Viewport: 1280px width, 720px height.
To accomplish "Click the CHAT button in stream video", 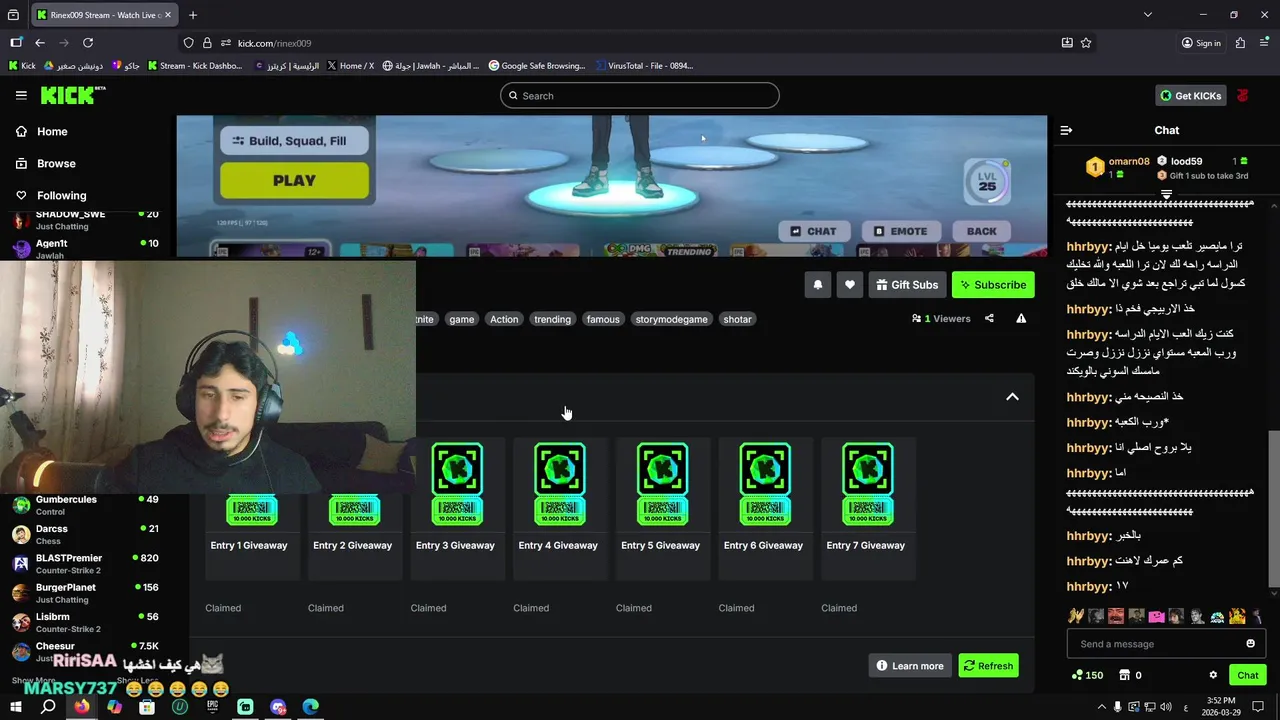I will click(814, 231).
